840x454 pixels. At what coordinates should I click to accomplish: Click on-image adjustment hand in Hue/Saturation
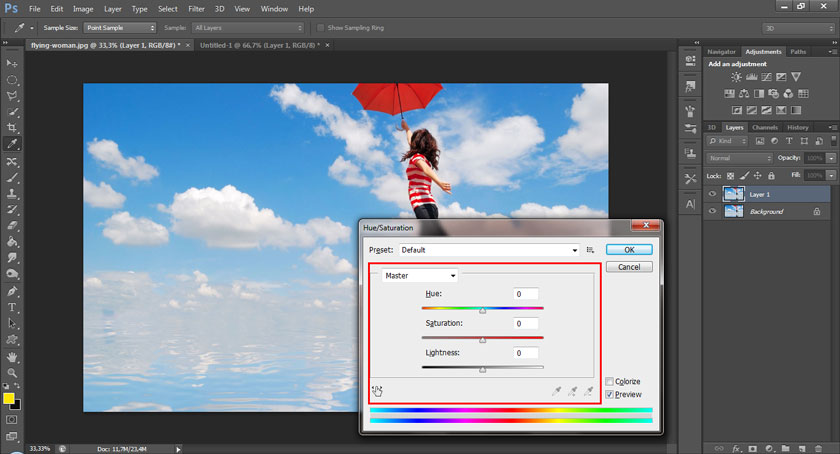377,391
